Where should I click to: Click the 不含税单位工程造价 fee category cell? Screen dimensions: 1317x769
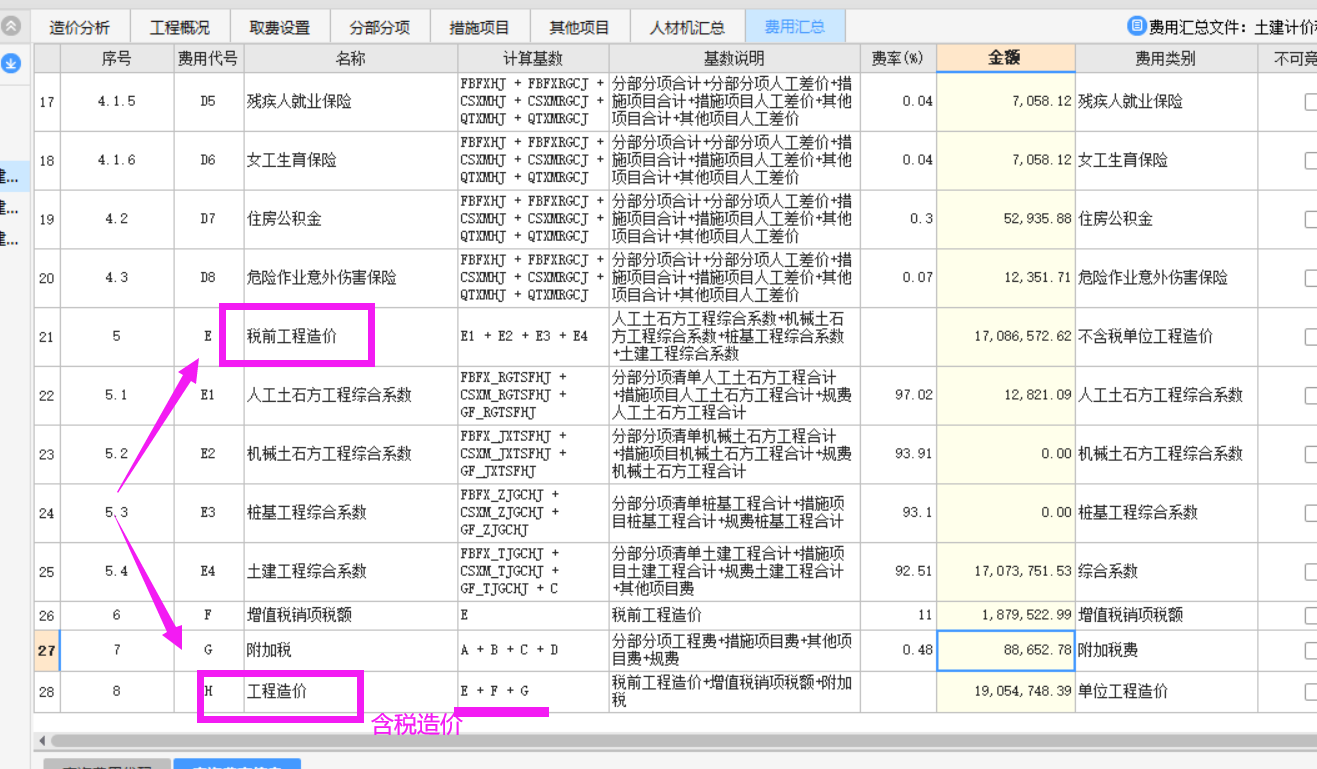1166,337
